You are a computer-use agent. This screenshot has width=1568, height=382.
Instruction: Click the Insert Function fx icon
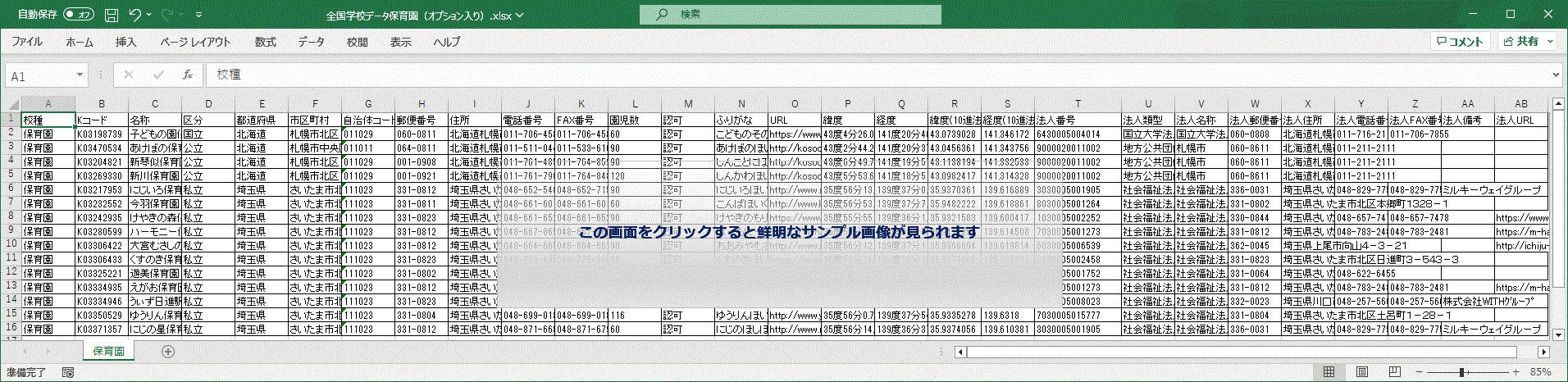point(188,75)
